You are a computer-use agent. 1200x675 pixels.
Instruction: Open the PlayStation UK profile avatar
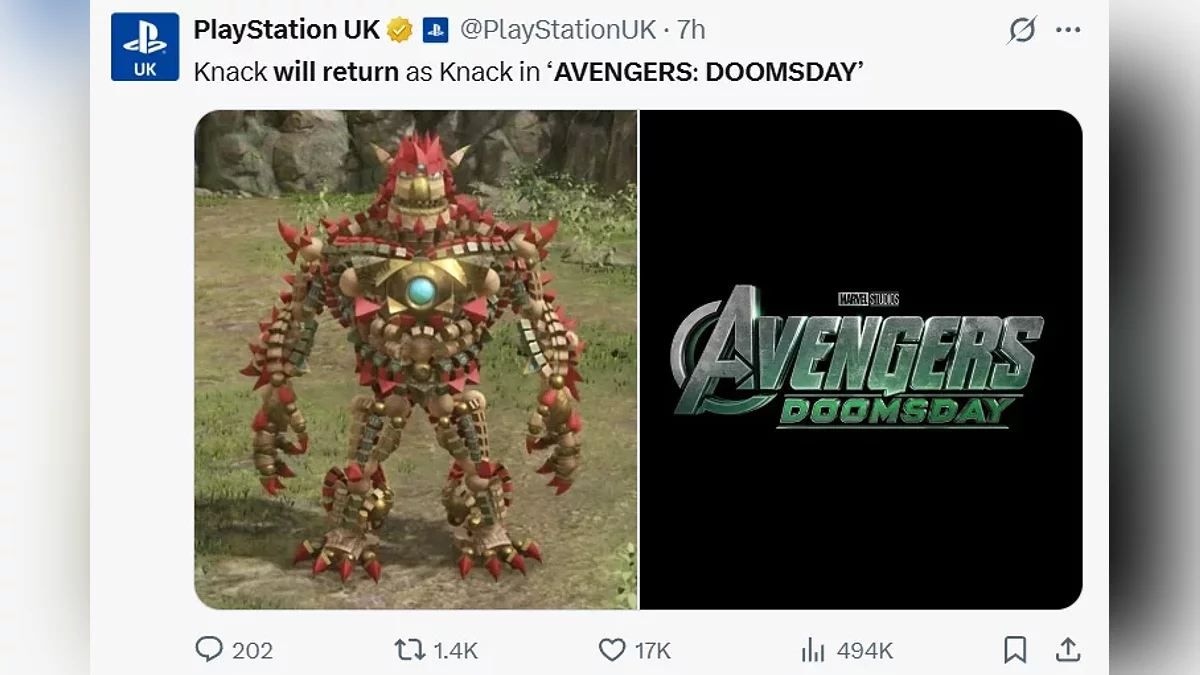[145, 47]
